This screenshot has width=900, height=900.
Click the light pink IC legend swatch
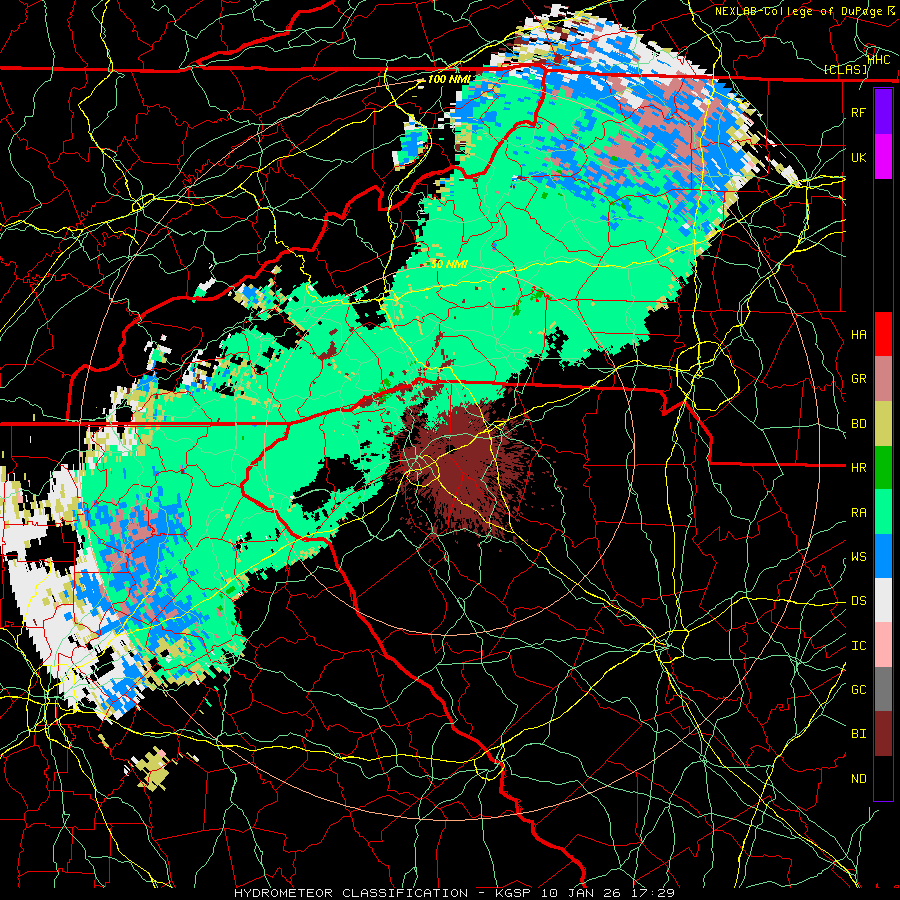(883, 645)
